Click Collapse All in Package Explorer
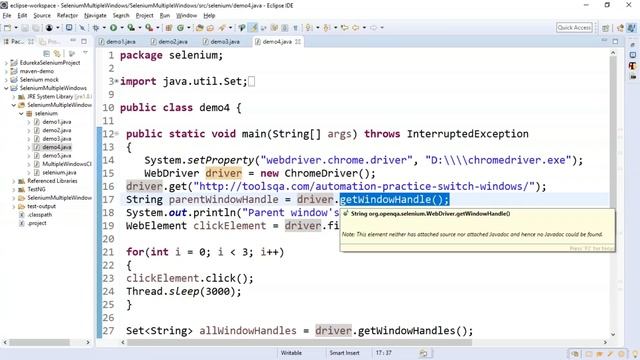640x360 pixels. (x=47, y=53)
